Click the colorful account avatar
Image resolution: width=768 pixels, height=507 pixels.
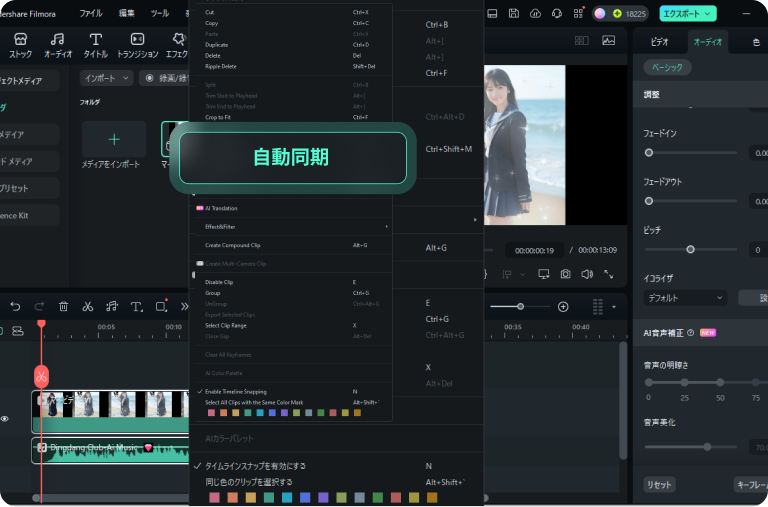[x=600, y=14]
